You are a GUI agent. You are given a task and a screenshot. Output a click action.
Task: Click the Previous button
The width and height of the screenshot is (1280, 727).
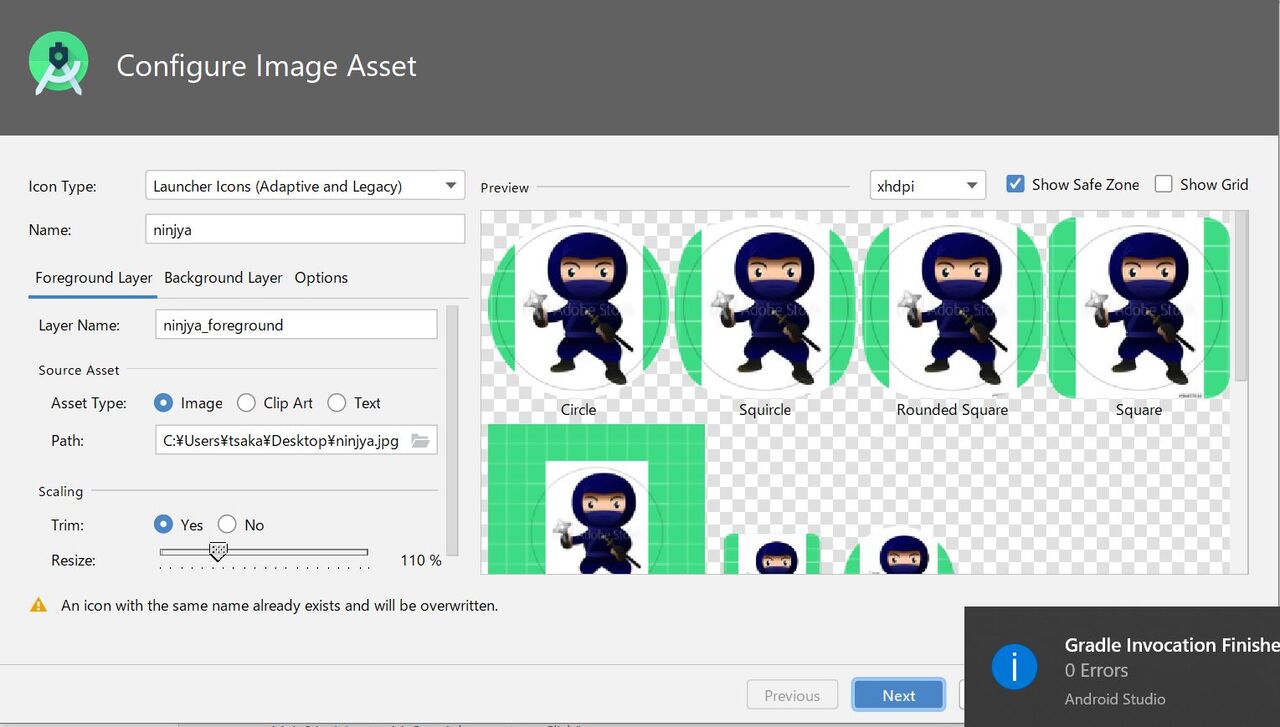tap(792, 696)
